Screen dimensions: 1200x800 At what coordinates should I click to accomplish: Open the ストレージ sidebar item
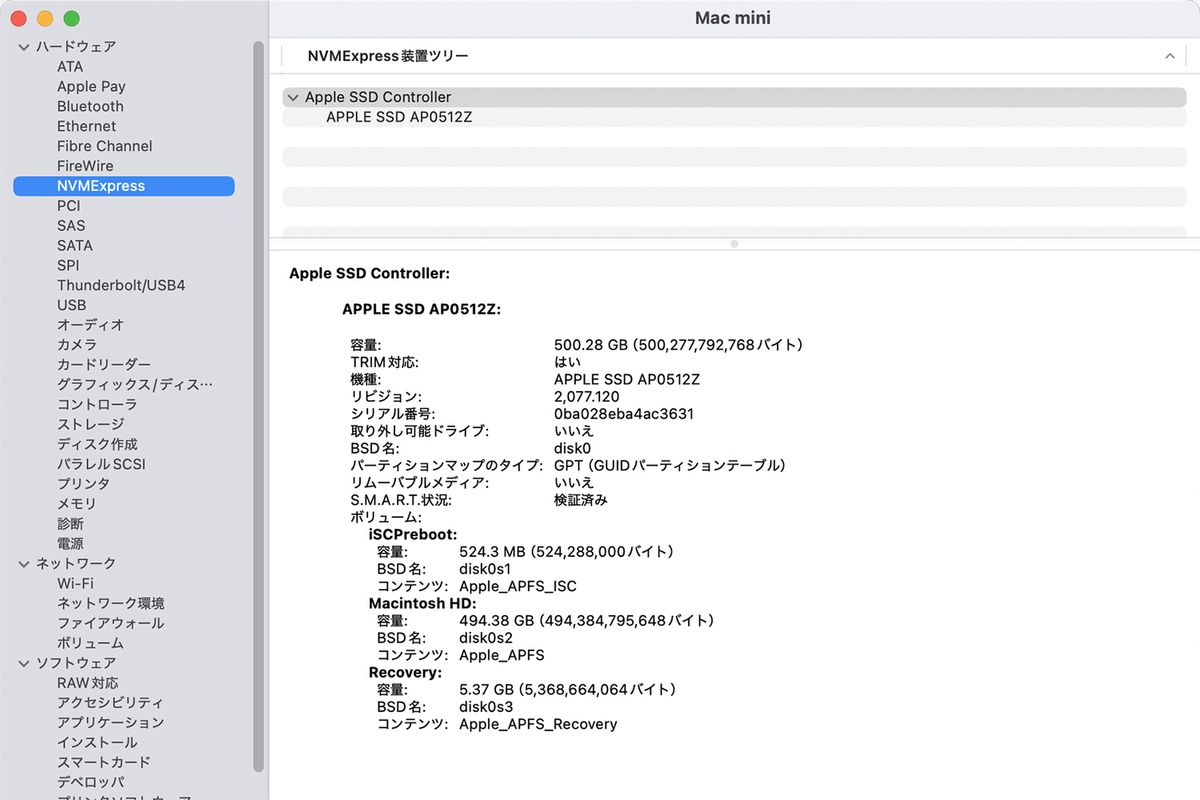pyautogui.click(x=90, y=424)
